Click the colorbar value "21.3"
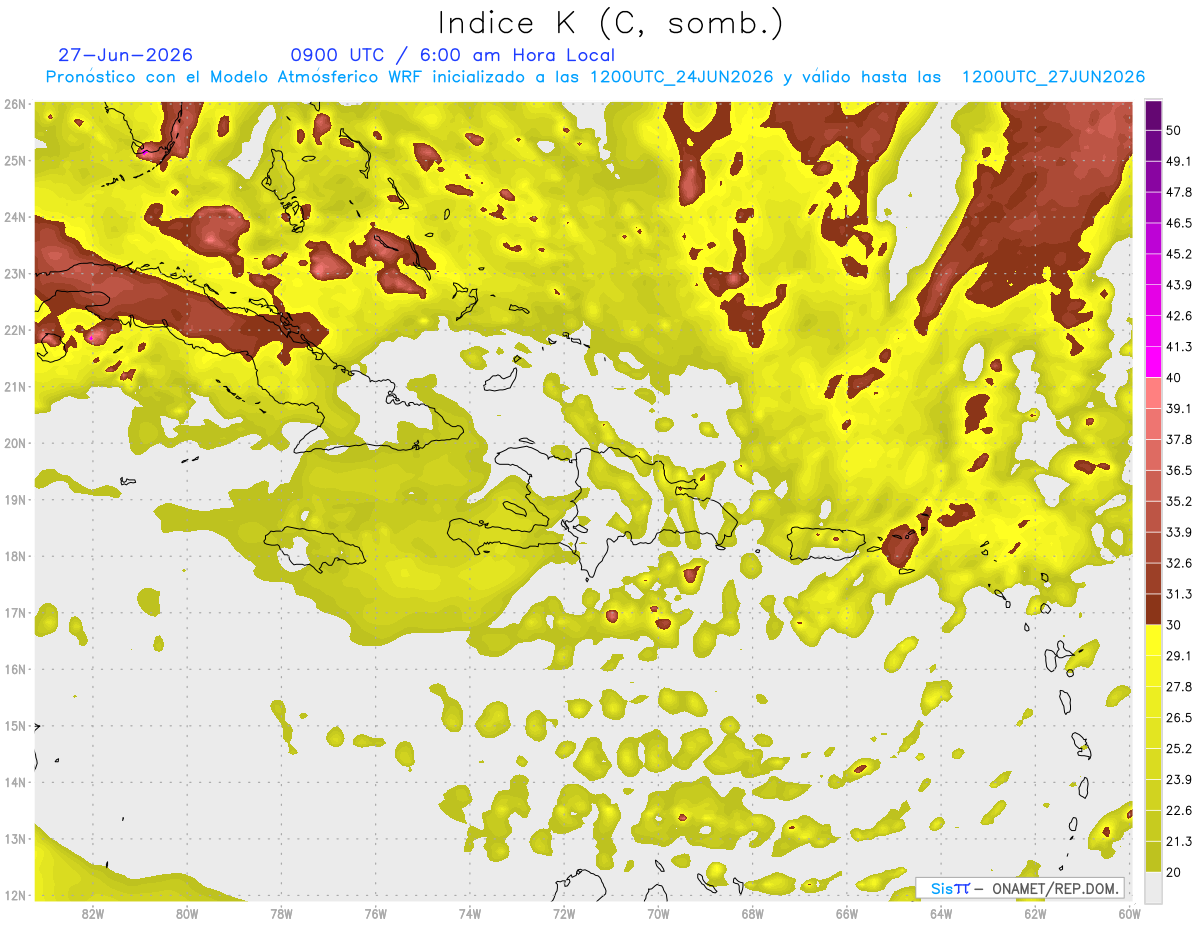 click(x=1178, y=841)
